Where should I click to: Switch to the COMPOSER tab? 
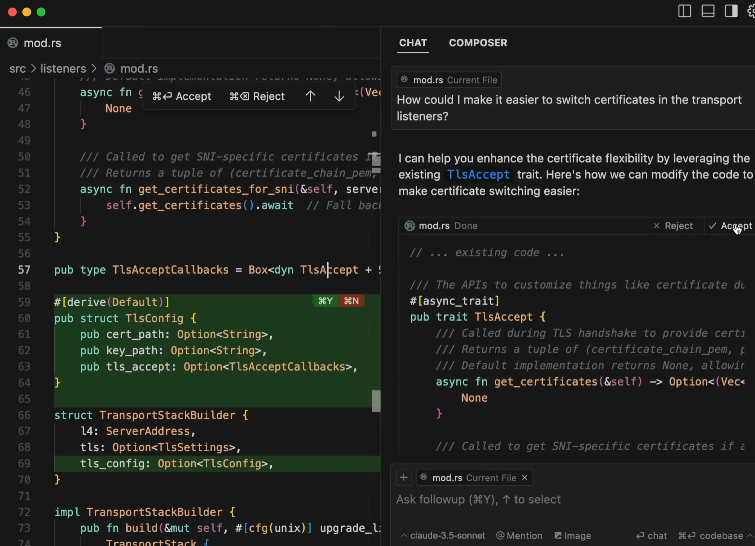[x=478, y=42]
